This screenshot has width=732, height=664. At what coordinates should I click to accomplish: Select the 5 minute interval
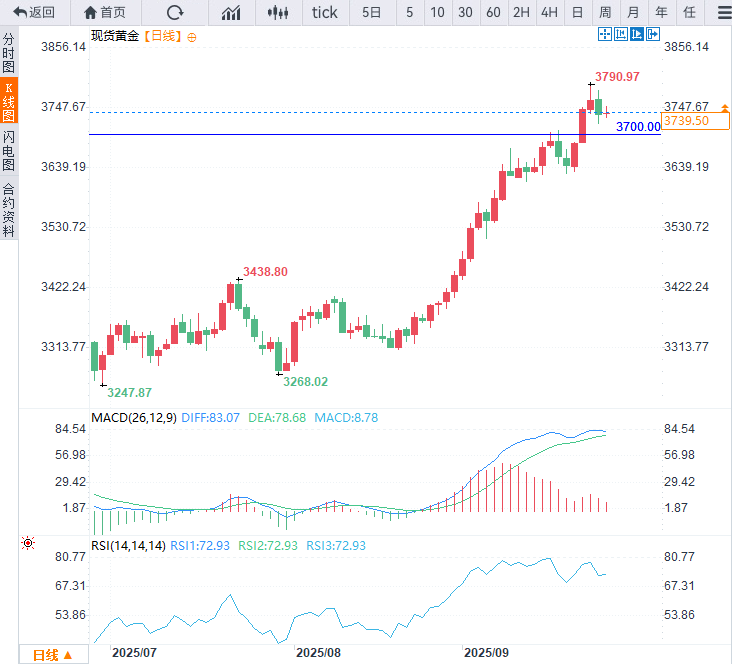click(x=409, y=12)
